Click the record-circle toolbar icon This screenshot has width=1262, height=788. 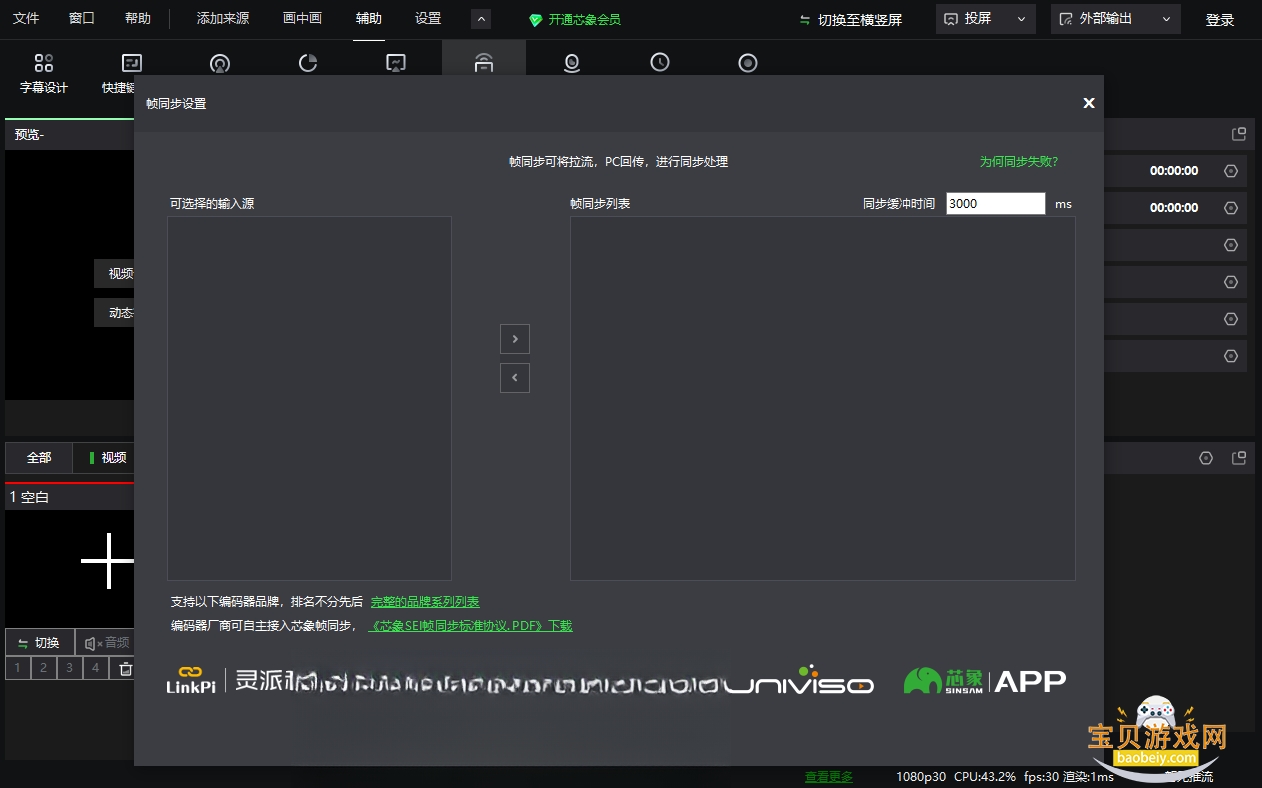tap(748, 63)
